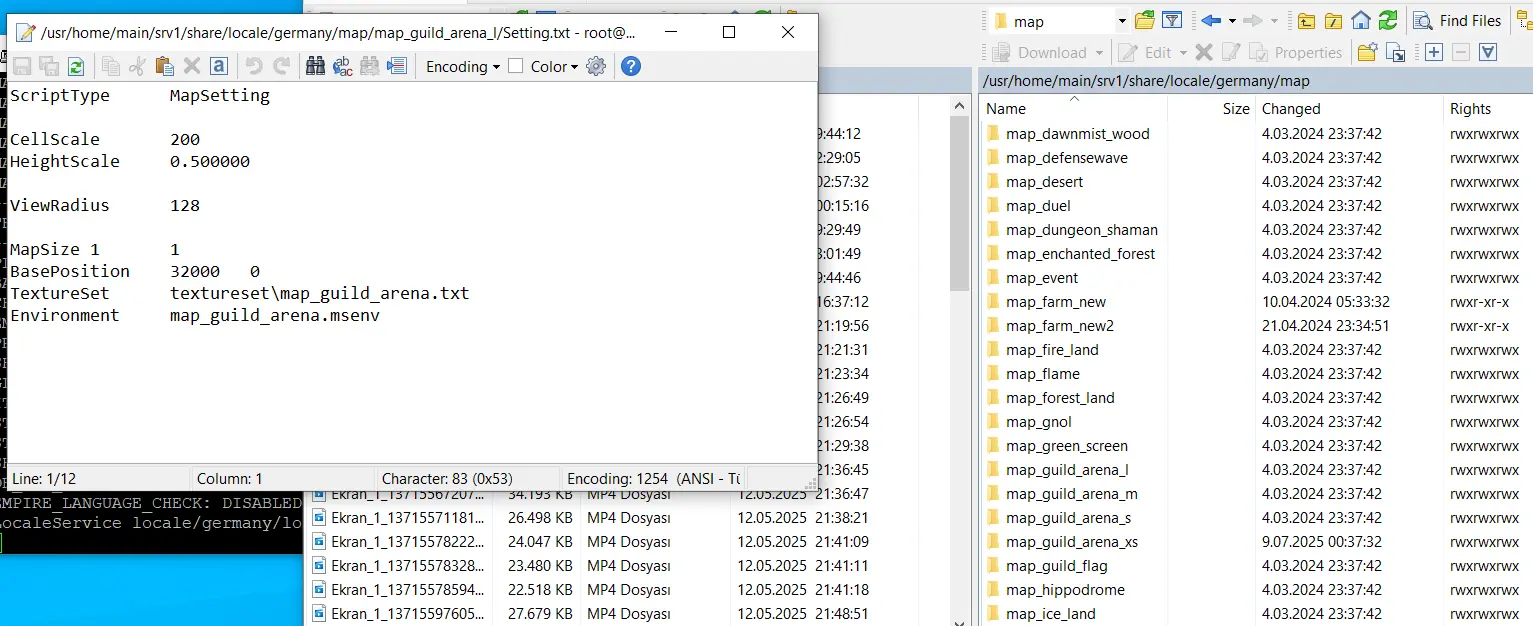This screenshot has height=626, width=1533.
Task: Open the editor Preferences gear icon
Action: (596, 67)
